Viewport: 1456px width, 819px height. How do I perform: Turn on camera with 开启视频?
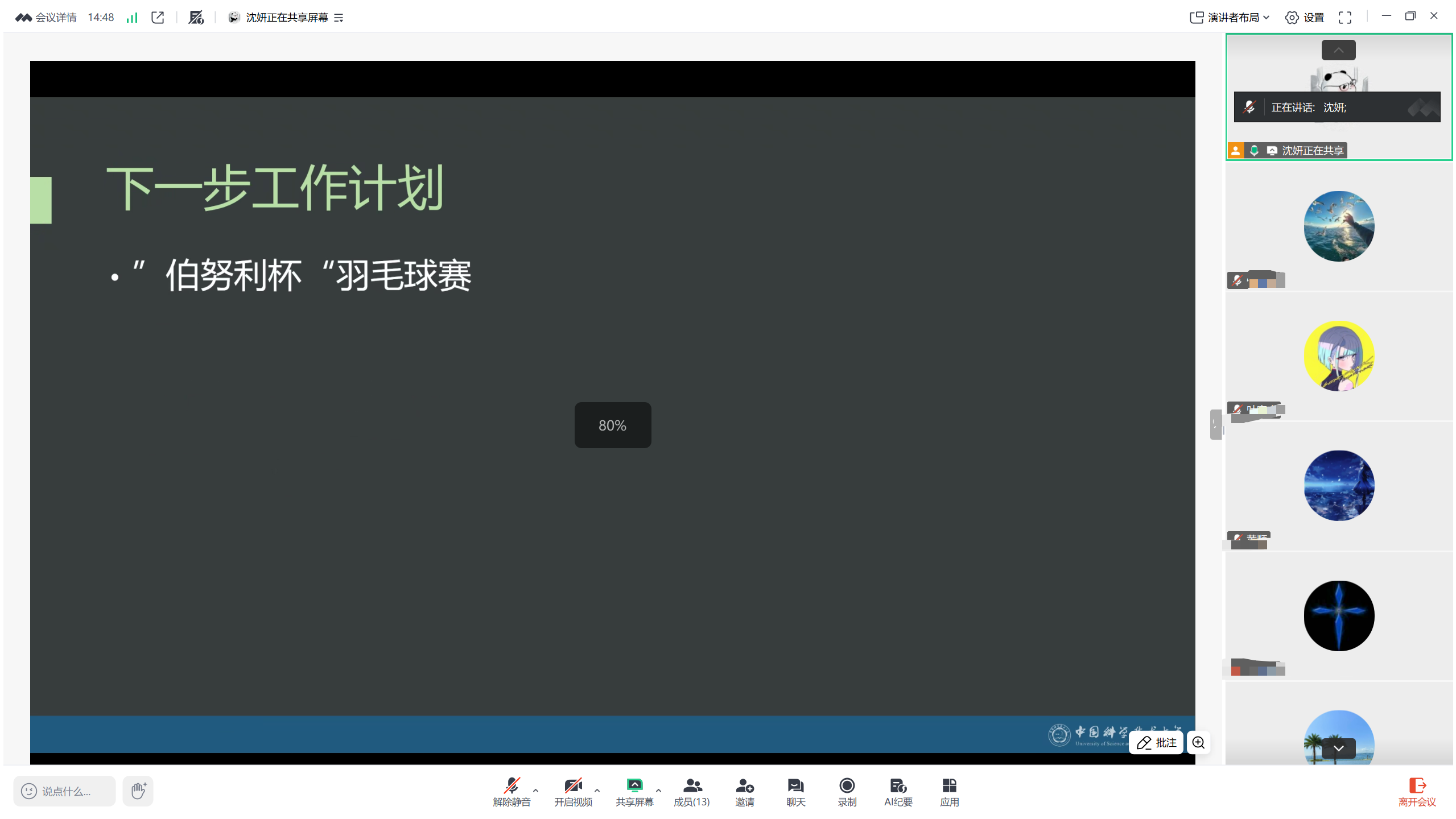pos(572,792)
